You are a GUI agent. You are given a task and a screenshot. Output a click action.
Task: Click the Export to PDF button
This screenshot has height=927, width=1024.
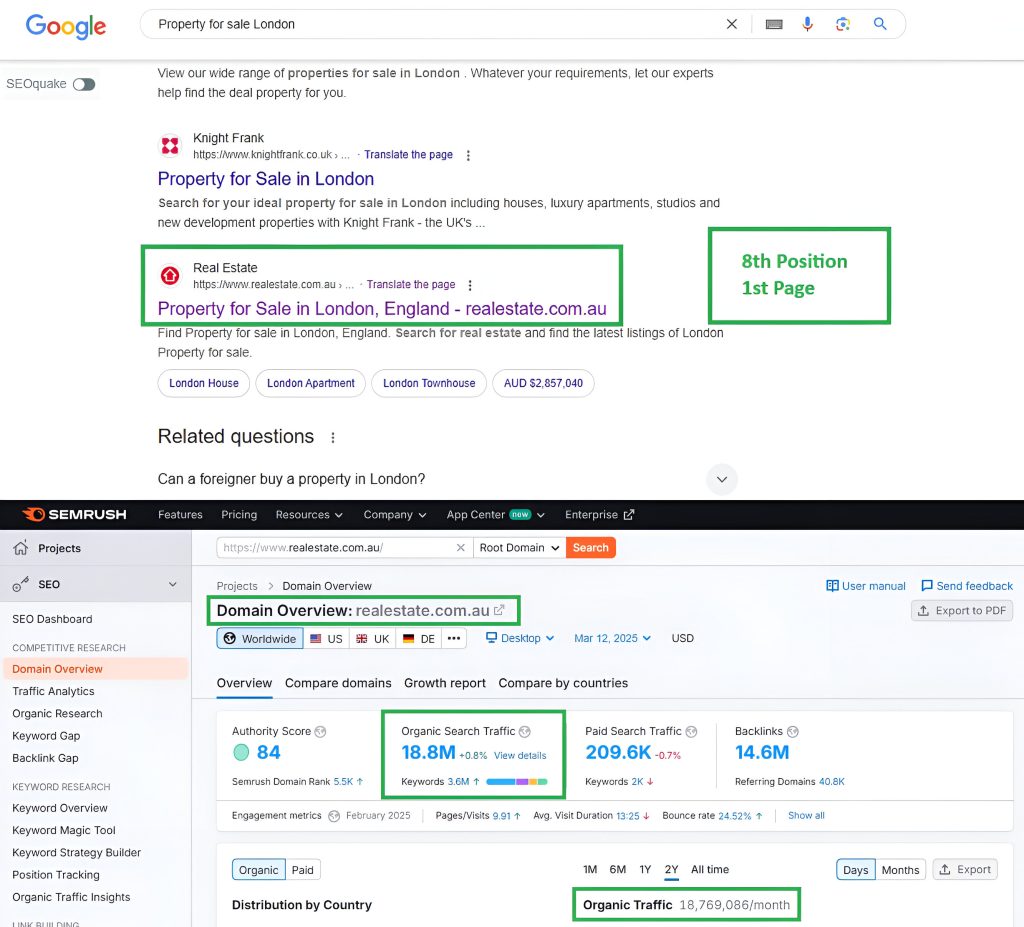[961, 610]
